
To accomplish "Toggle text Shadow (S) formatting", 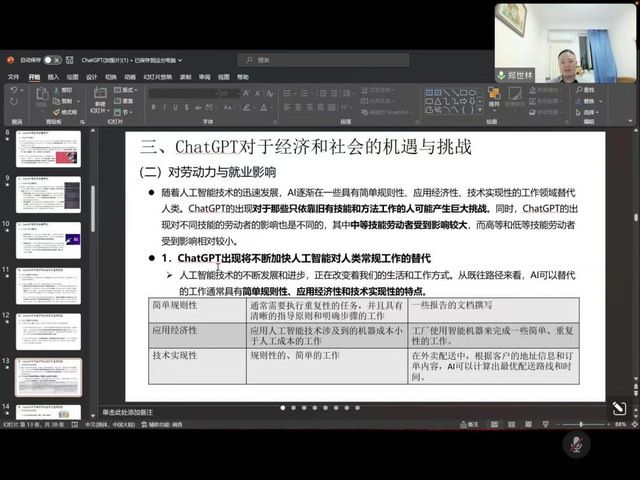I will tap(187, 107).
